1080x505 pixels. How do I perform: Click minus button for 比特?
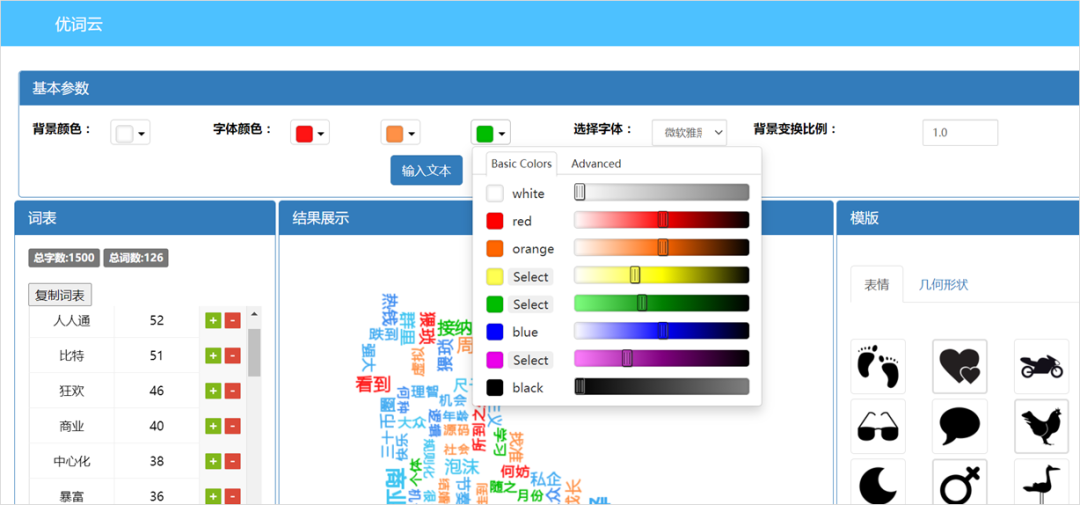[233, 355]
